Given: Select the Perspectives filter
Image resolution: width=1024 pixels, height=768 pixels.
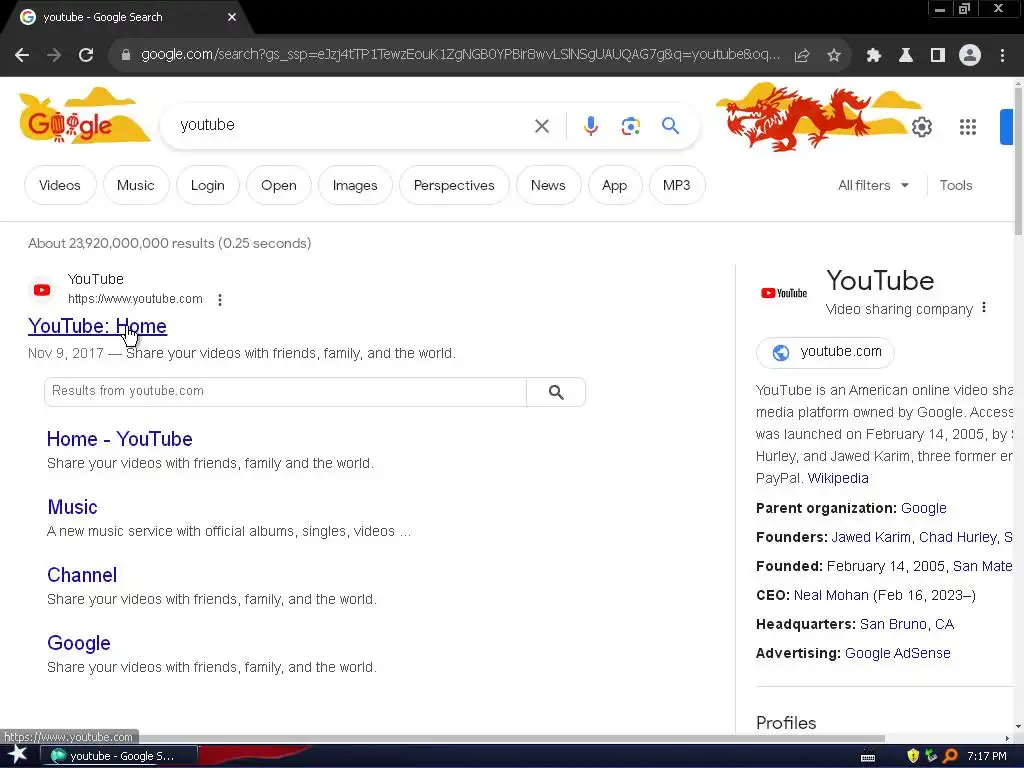Looking at the screenshot, I should click(454, 185).
